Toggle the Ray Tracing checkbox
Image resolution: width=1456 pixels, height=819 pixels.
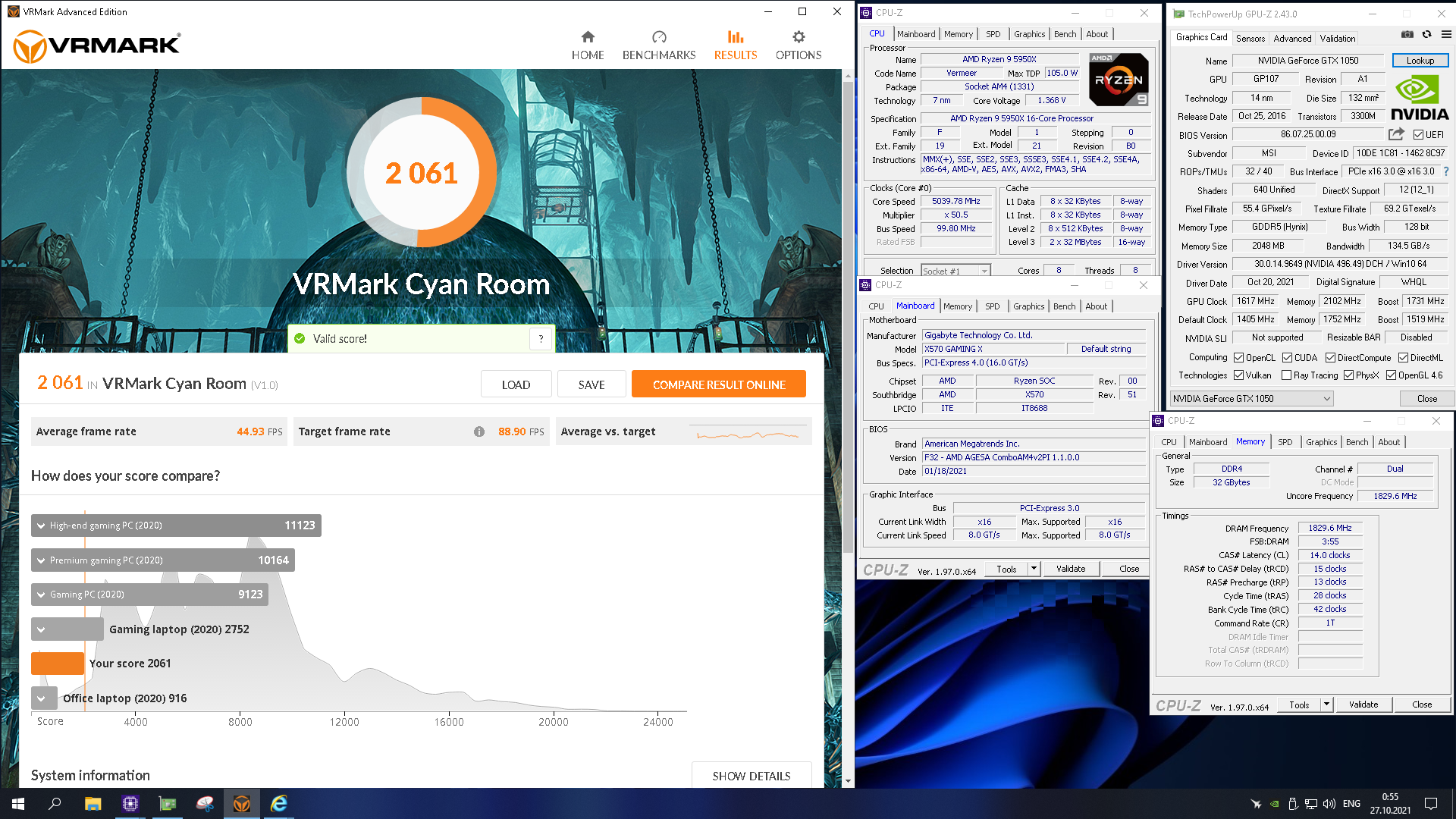pos(1286,375)
